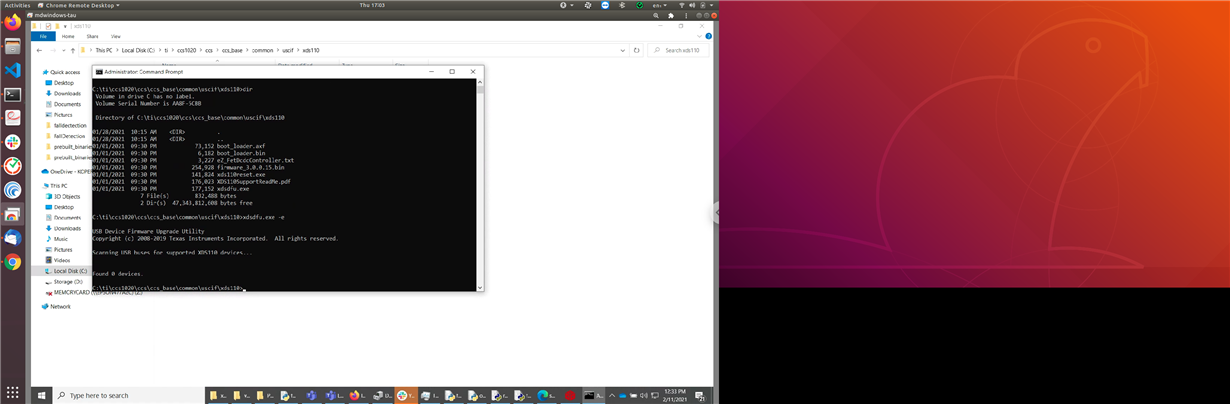The width and height of the screenshot is (1230, 404).
Task: Select Videos under This PC
Action: coord(60,260)
